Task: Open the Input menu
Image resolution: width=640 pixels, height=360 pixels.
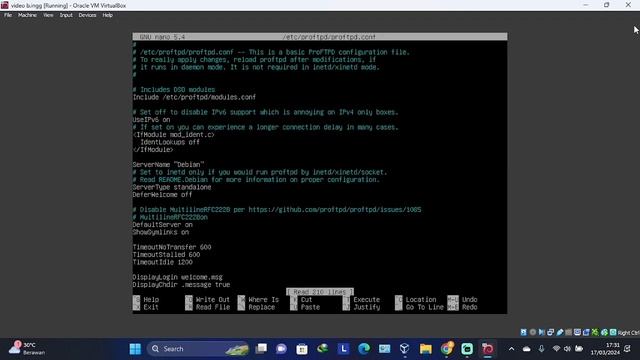Action: pos(66,15)
